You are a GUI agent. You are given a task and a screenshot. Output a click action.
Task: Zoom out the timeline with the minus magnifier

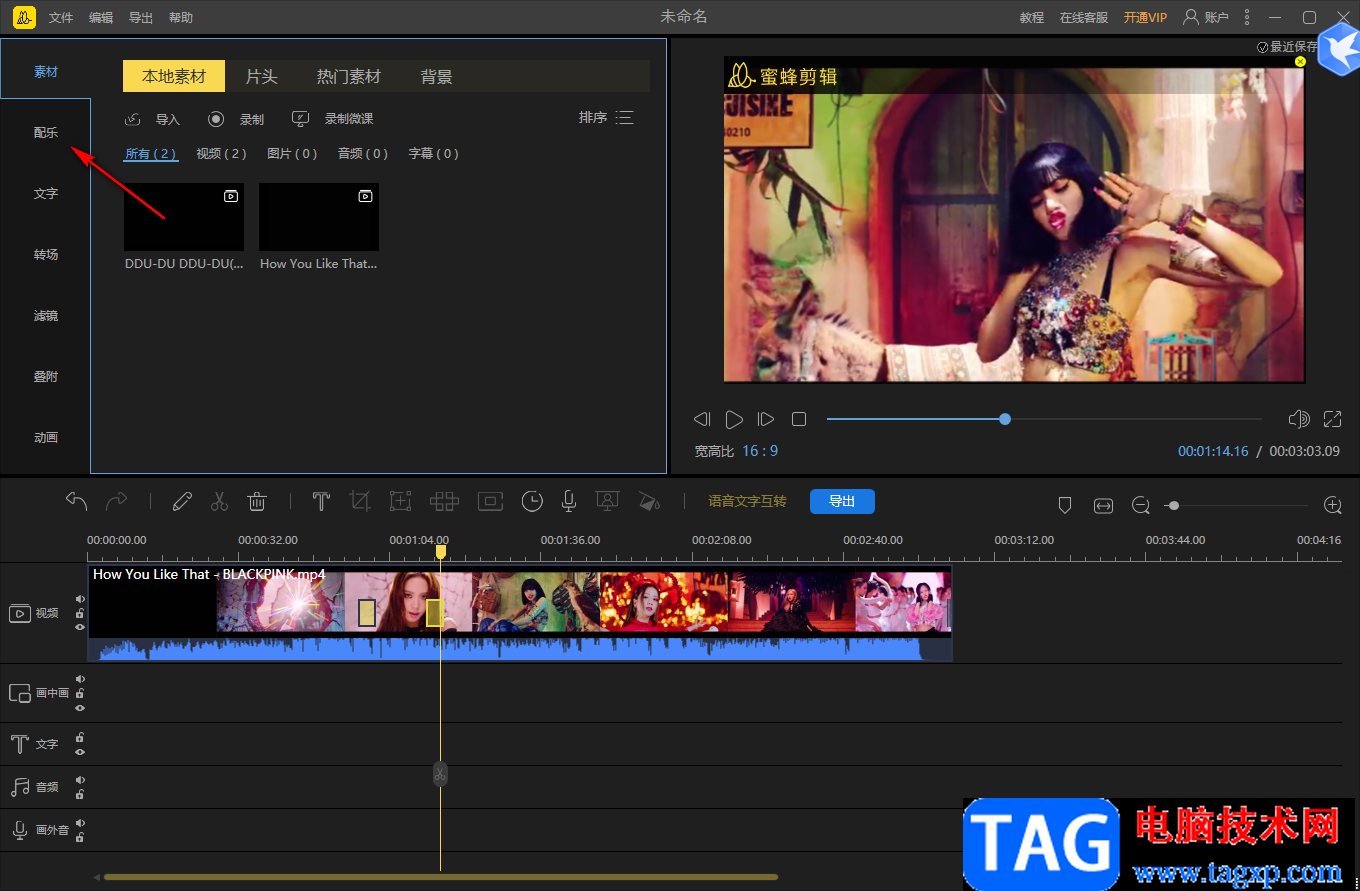pyautogui.click(x=1141, y=506)
